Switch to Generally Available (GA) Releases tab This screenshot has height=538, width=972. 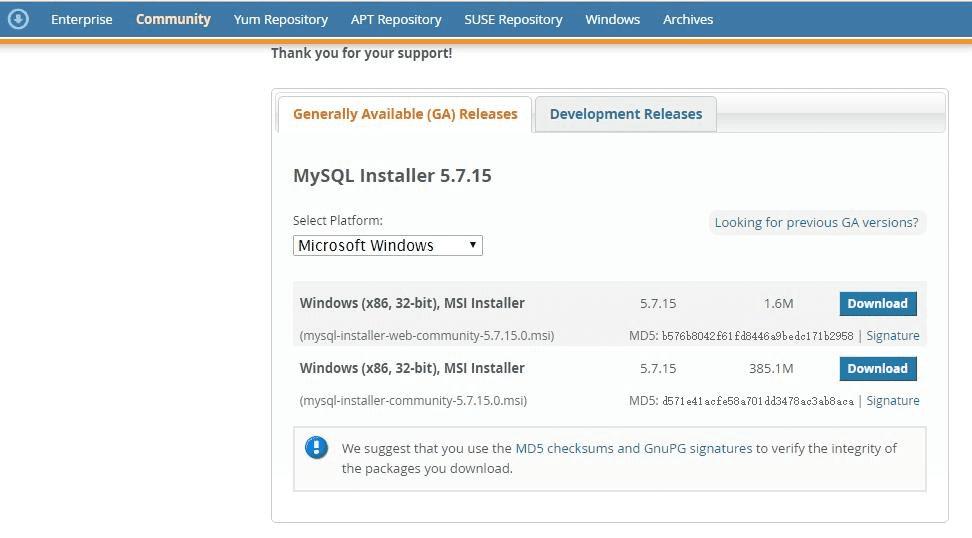tap(405, 114)
